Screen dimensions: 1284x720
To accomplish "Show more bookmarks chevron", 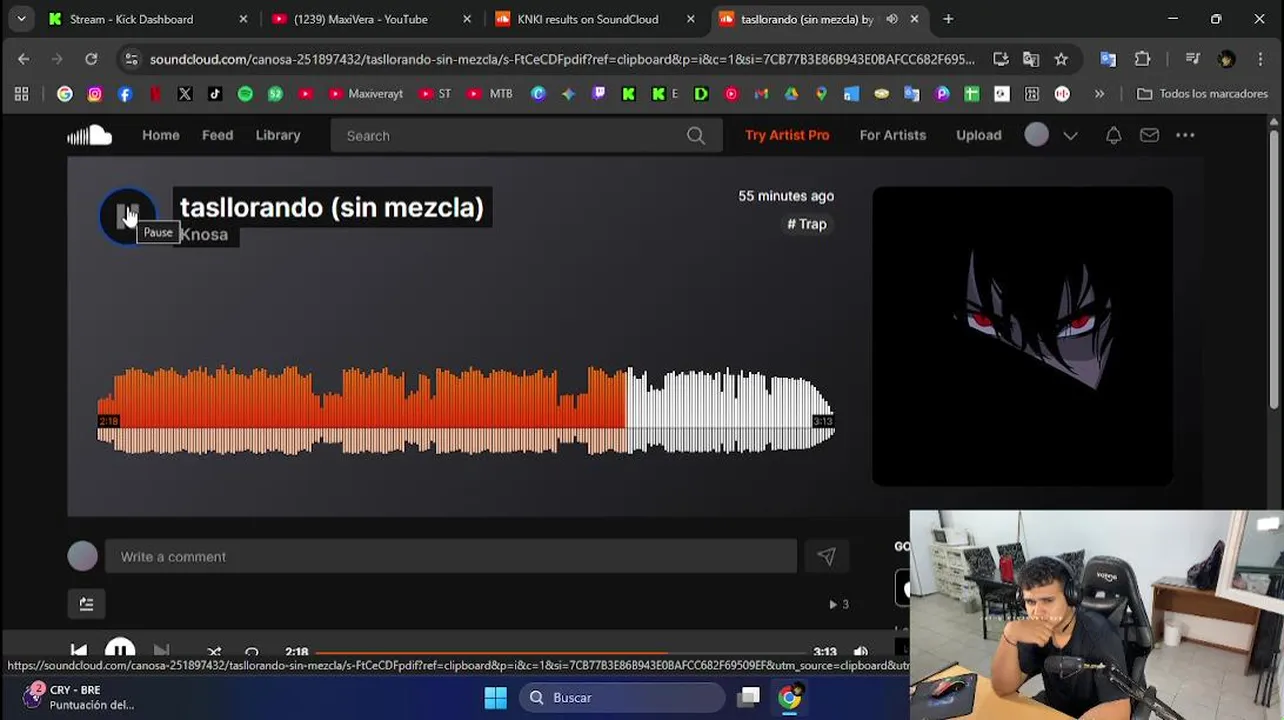I will tap(1099, 94).
